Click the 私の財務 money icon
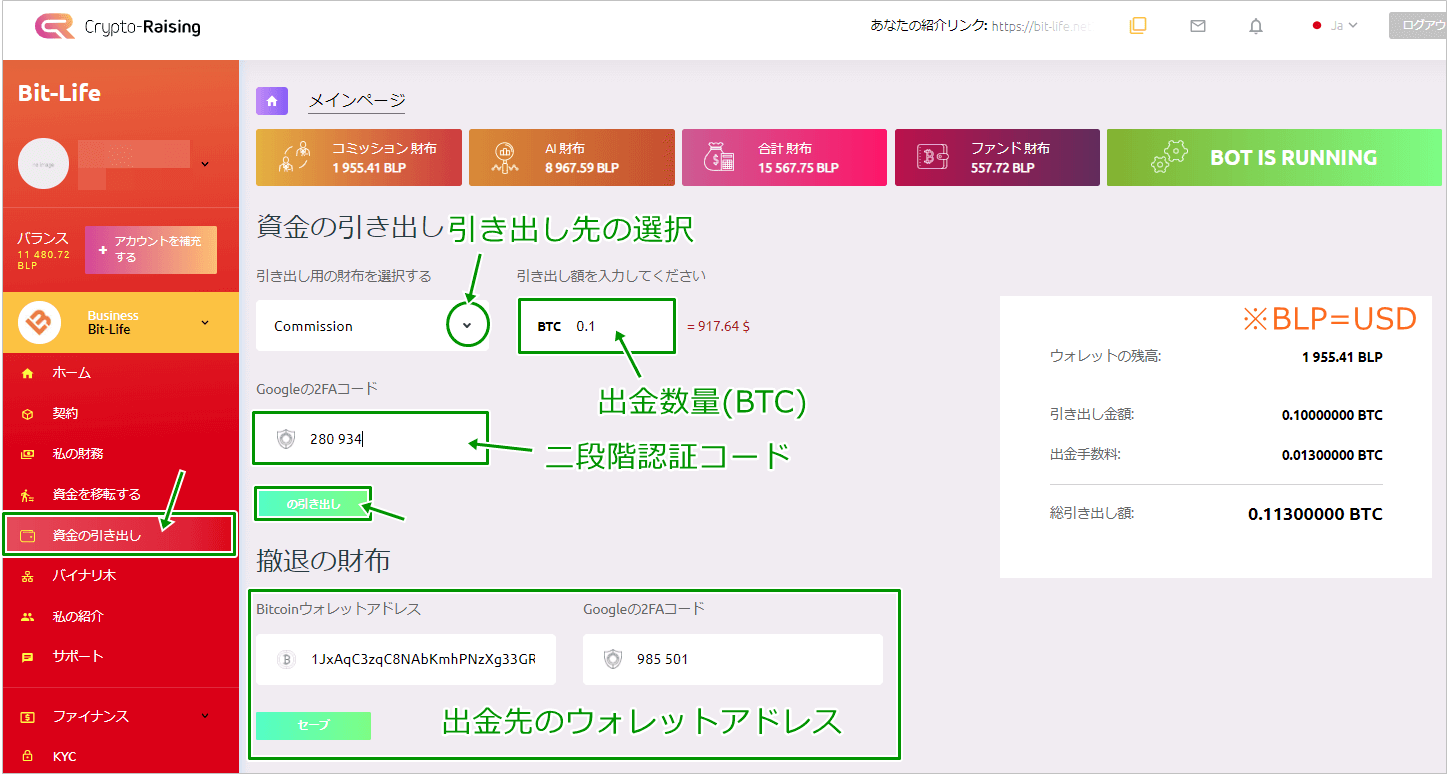 (x=28, y=454)
